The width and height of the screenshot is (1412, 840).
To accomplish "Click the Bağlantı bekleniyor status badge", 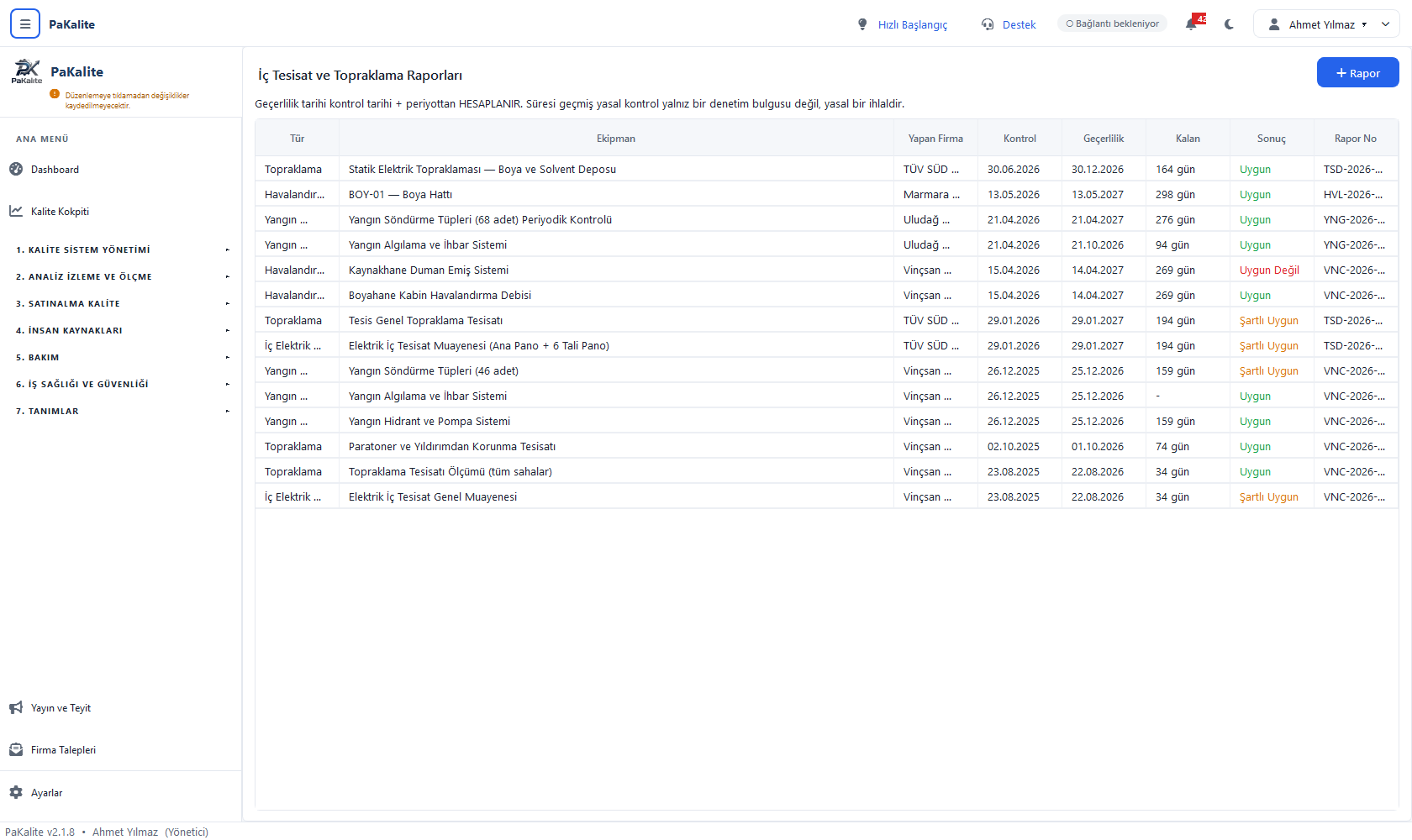I will [x=1112, y=24].
